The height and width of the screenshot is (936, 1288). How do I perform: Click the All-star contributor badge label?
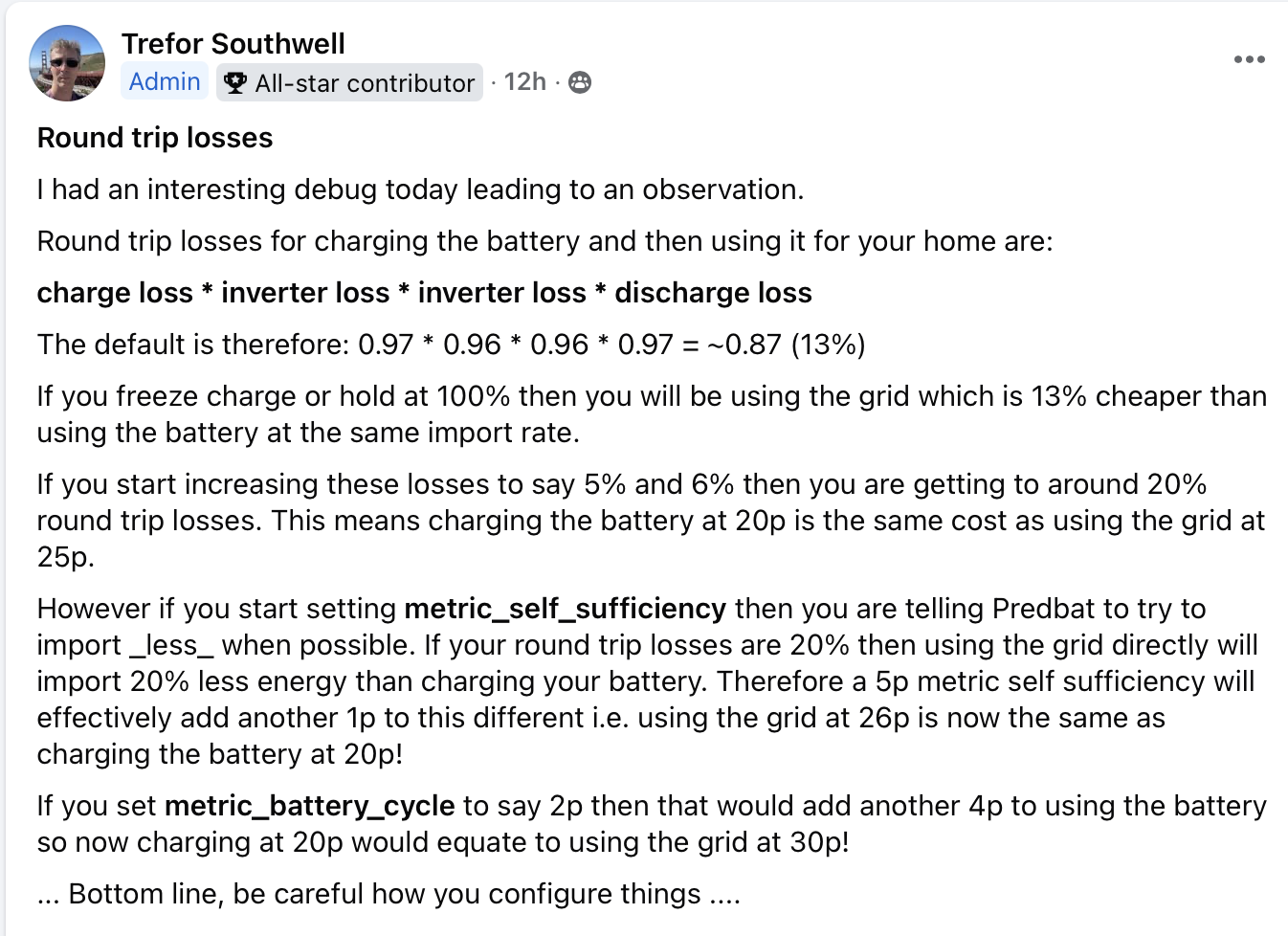tap(365, 83)
